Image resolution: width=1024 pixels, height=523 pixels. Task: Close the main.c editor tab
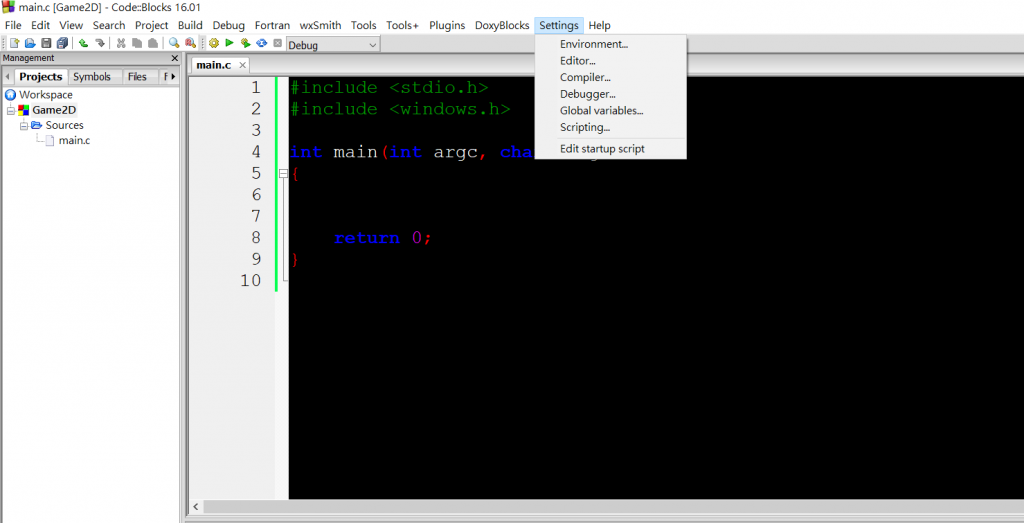[242, 65]
